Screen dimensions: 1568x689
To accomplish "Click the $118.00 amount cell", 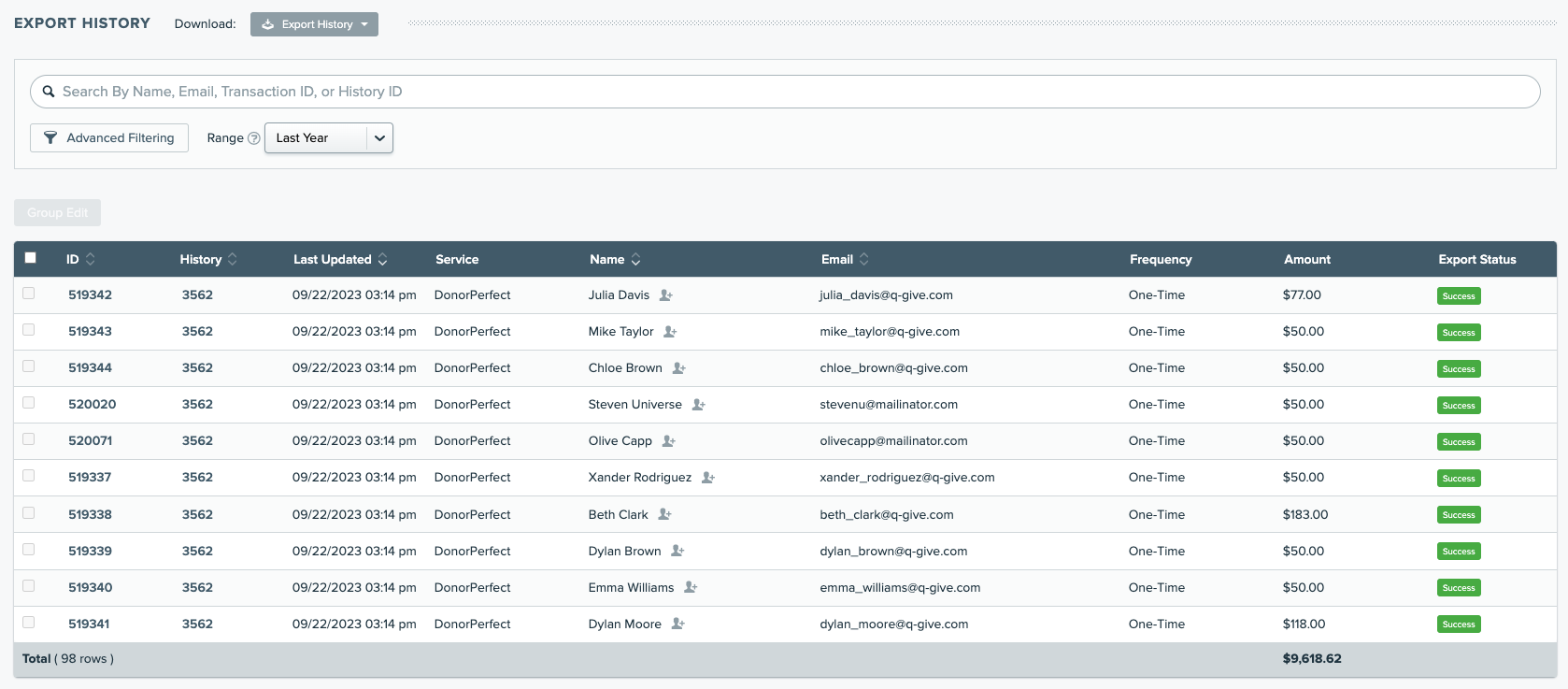I will (x=1304, y=624).
